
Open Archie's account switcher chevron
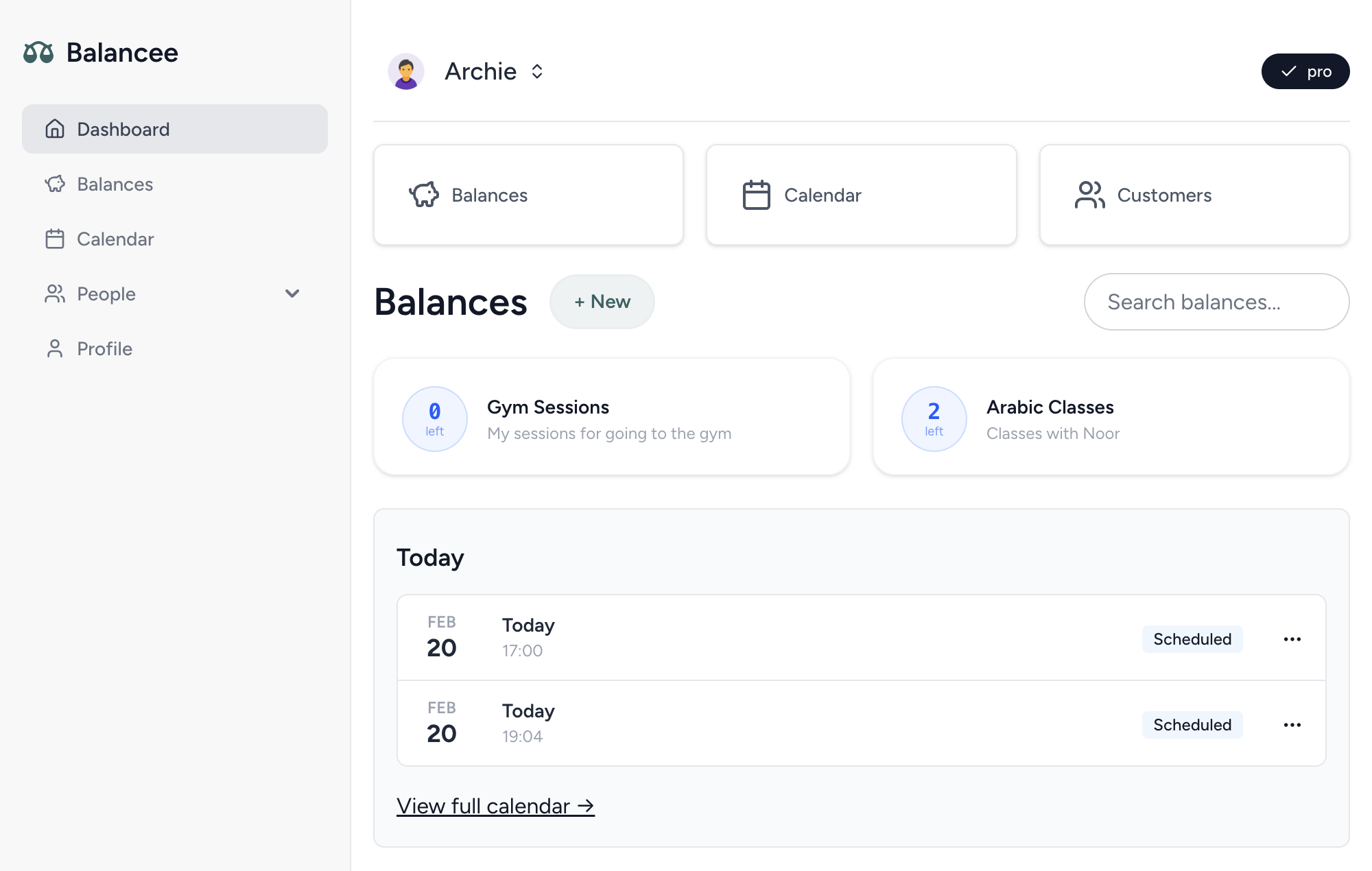537,71
